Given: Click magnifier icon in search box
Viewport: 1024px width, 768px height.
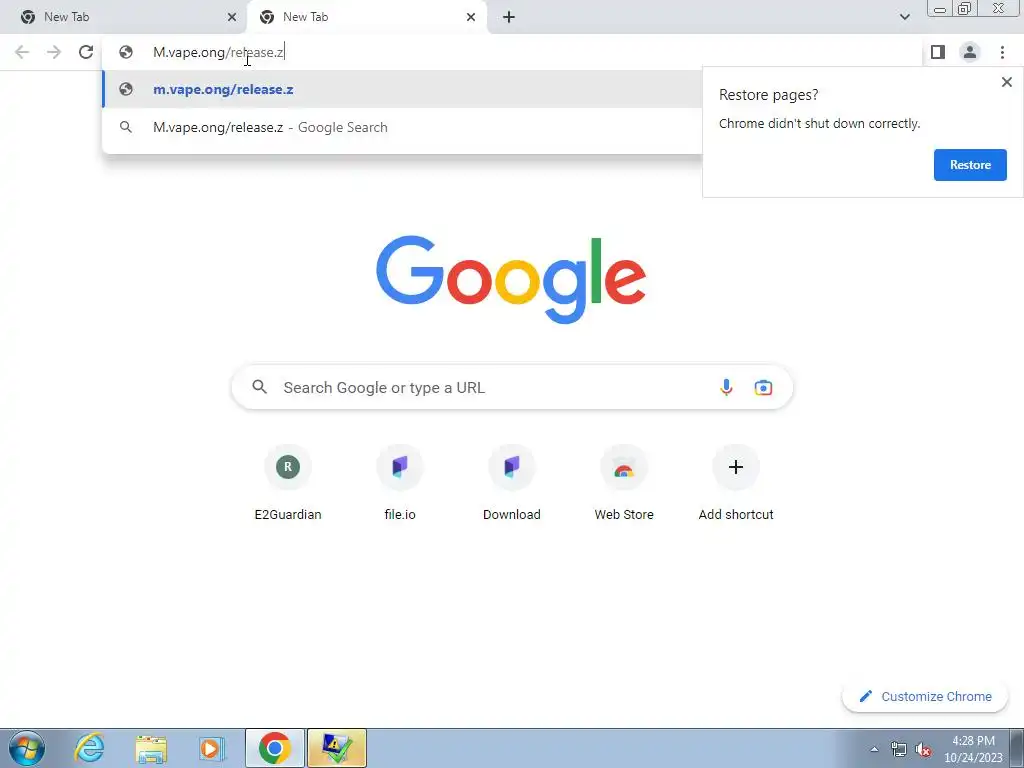Looking at the screenshot, I should (x=259, y=387).
